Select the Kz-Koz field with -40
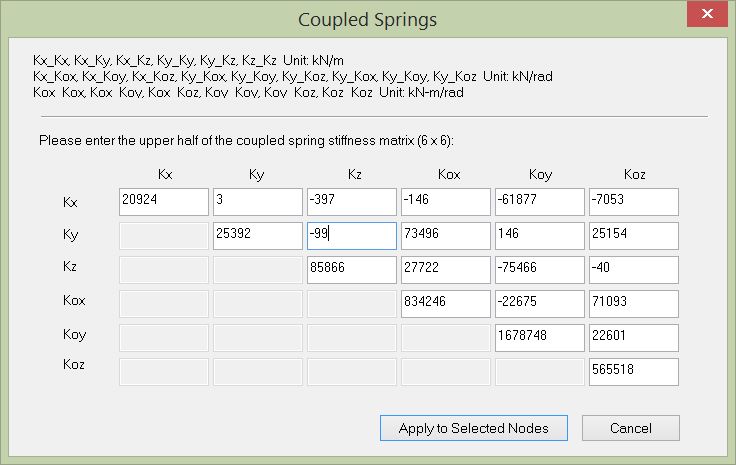The width and height of the screenshot is (736, 465). point(634,270)
